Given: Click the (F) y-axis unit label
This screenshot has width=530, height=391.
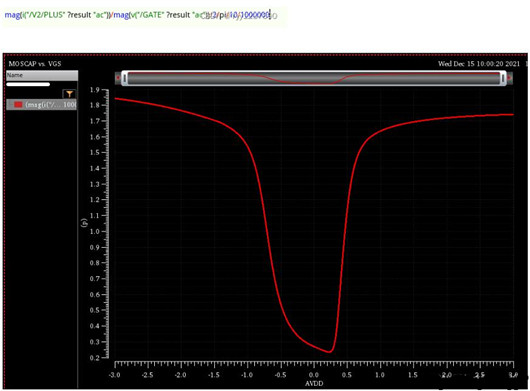Looking at the screenshot, I should (x=84, y=222).
